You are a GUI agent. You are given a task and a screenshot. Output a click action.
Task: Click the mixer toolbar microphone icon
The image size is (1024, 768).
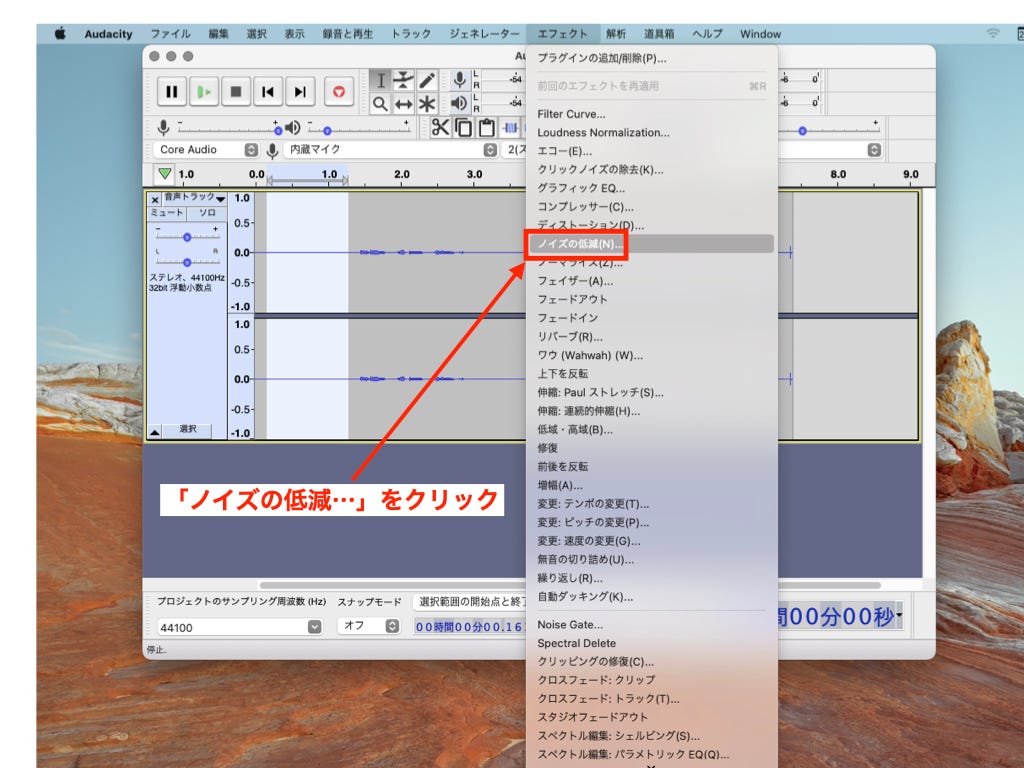coord(164,127)
